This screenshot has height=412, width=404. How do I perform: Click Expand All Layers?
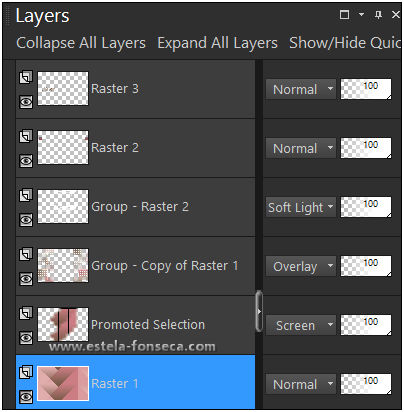pos(217,43)
